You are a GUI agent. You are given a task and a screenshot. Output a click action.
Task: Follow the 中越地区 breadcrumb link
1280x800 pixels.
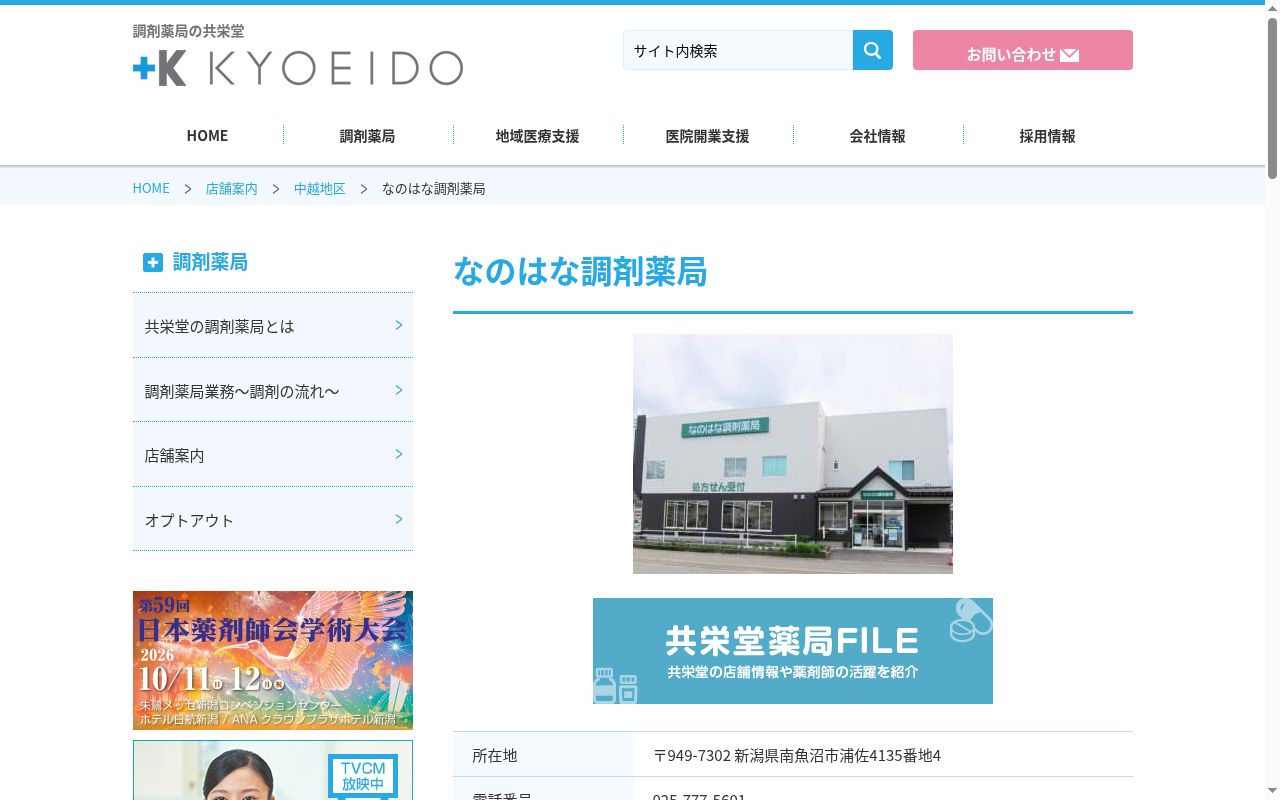[x=319, y=188]
